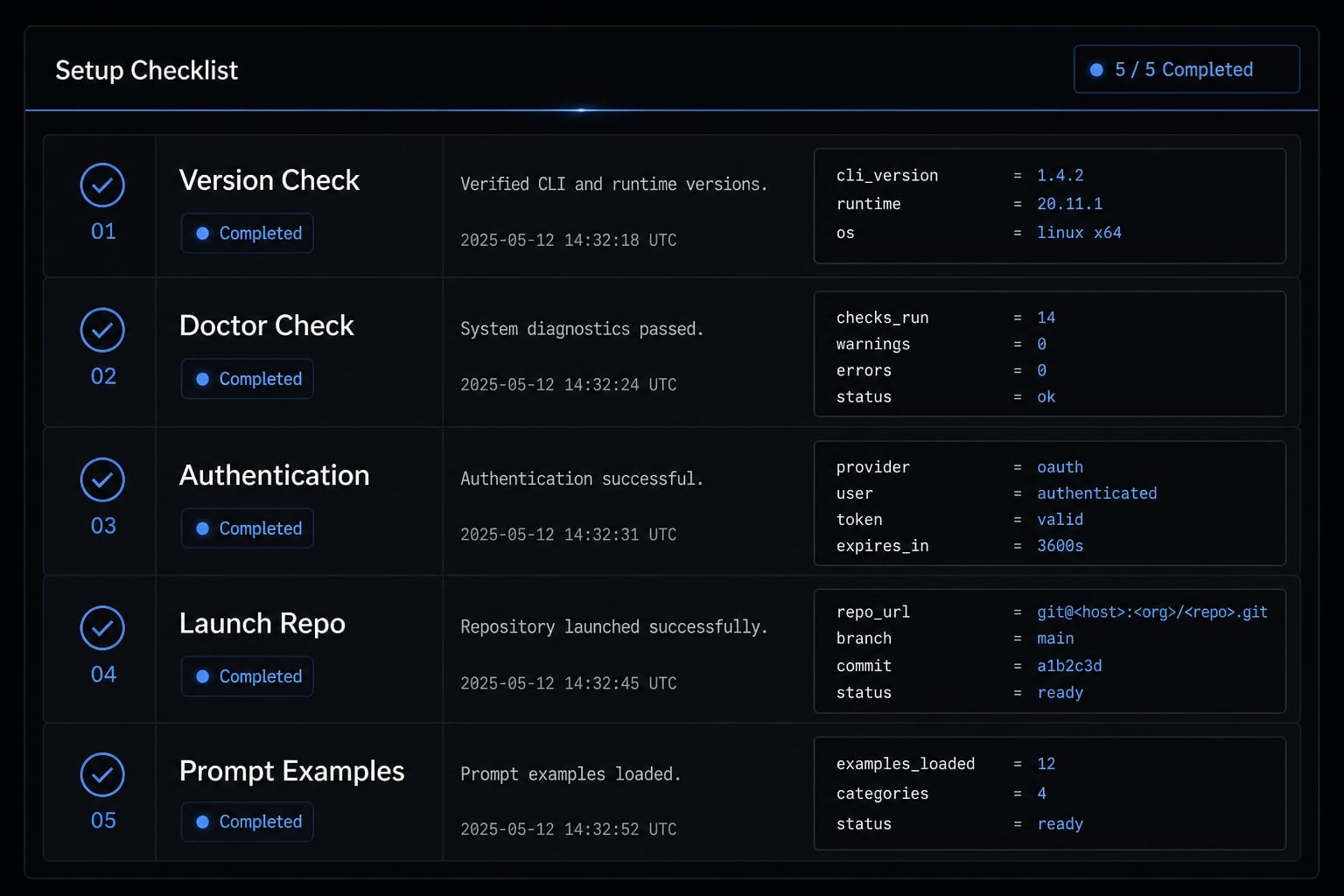Click 'Authentication successful.' description
This screenshot has width=1344, height=896.
[582, 479]
